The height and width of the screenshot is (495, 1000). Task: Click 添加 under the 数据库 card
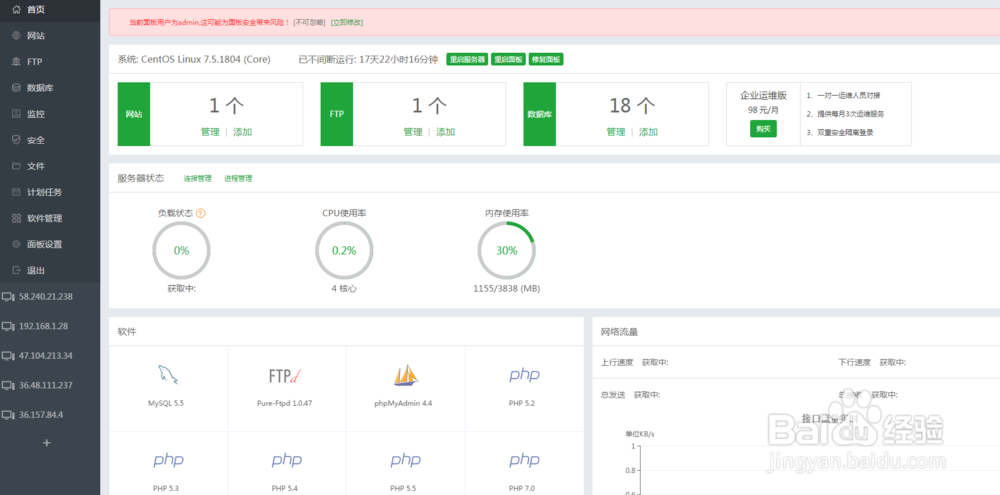point(648,132)
